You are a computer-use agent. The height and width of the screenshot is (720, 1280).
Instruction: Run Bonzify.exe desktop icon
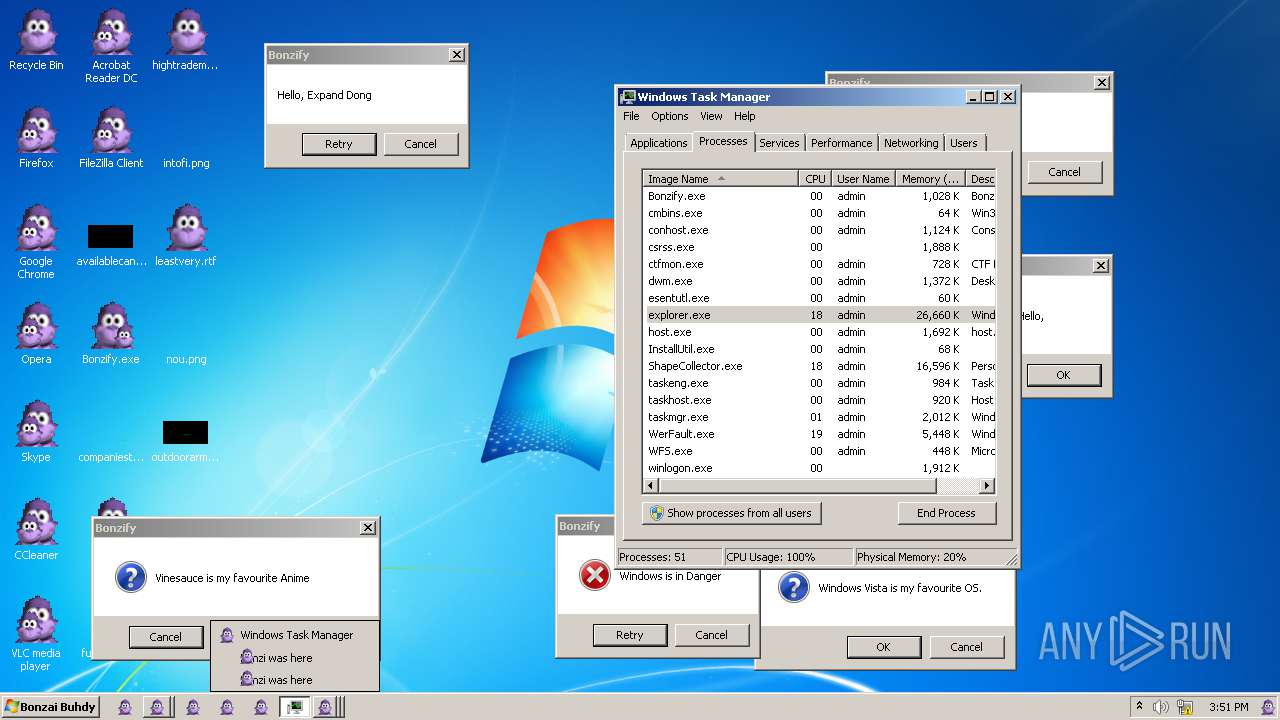coord(111,334)
